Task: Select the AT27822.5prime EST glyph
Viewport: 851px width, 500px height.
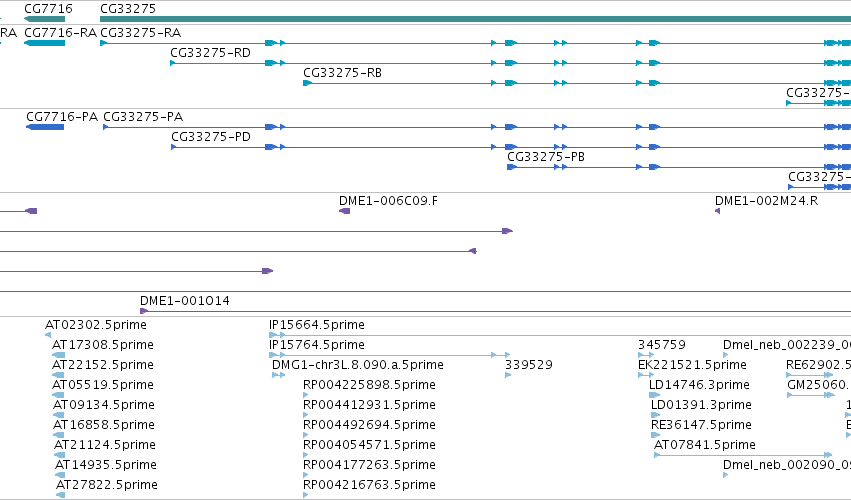Action: [60, 495]
